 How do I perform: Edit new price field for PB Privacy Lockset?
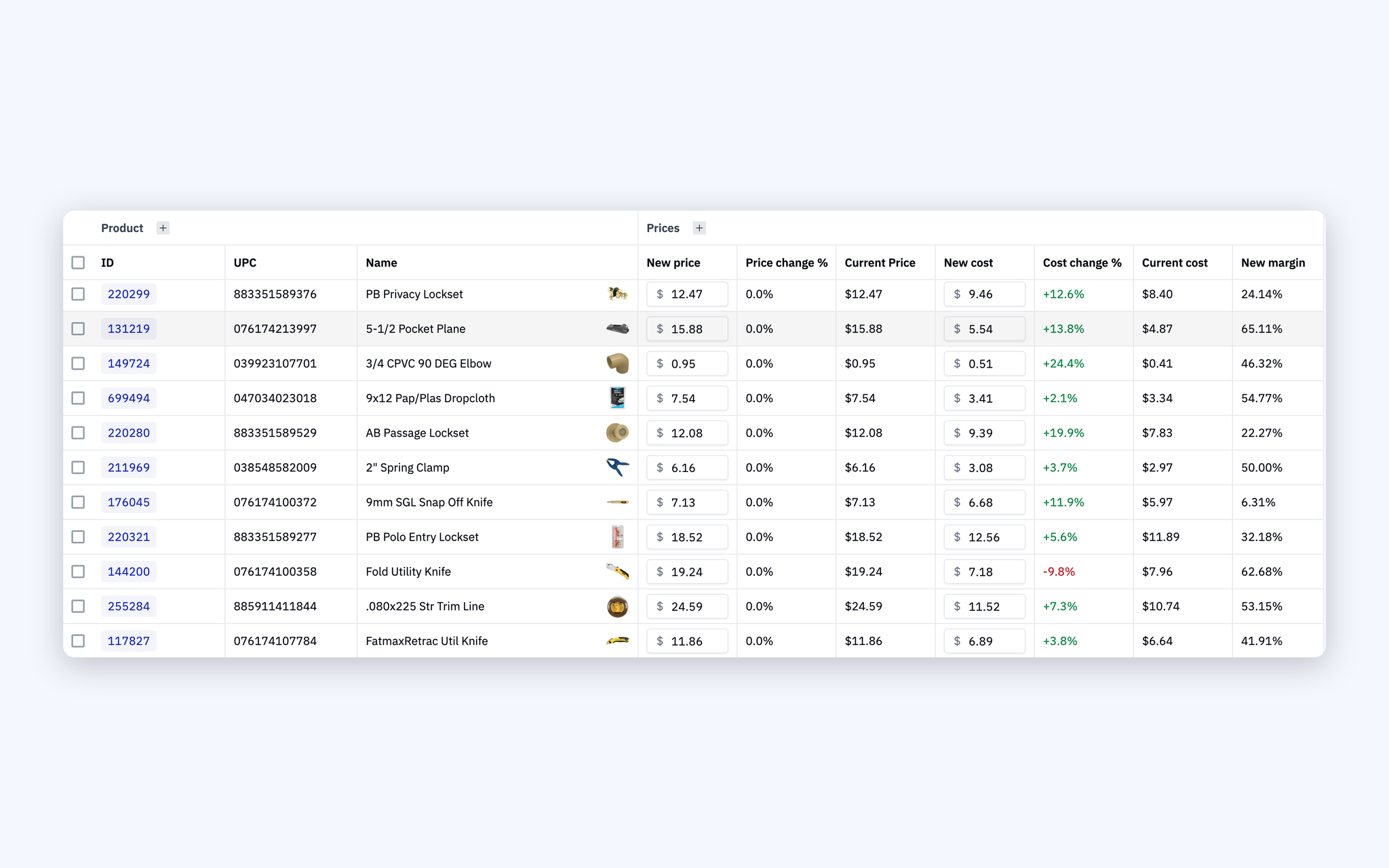(687, 294)
